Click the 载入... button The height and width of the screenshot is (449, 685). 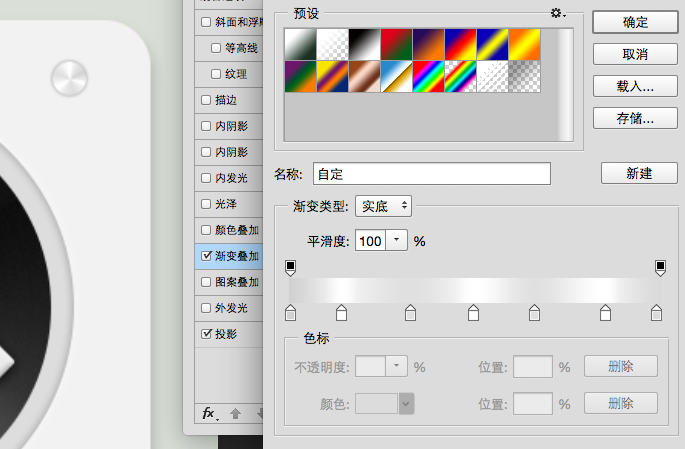coord(635,86)
